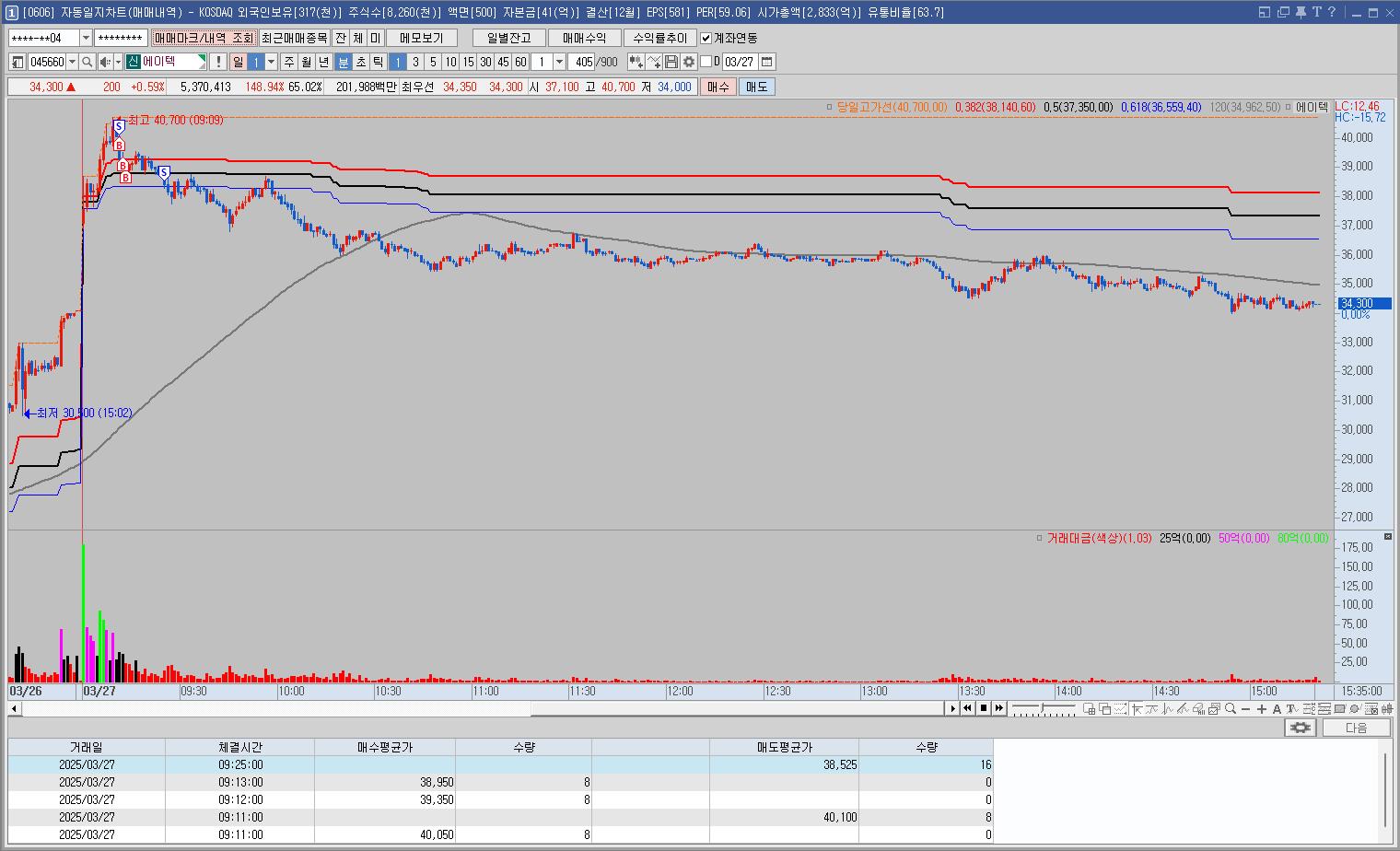The width and height of the screenshot is (1400, 851).
Task: Click the candlestick chart type icon at far right
Action: [x=1386, y=708]
